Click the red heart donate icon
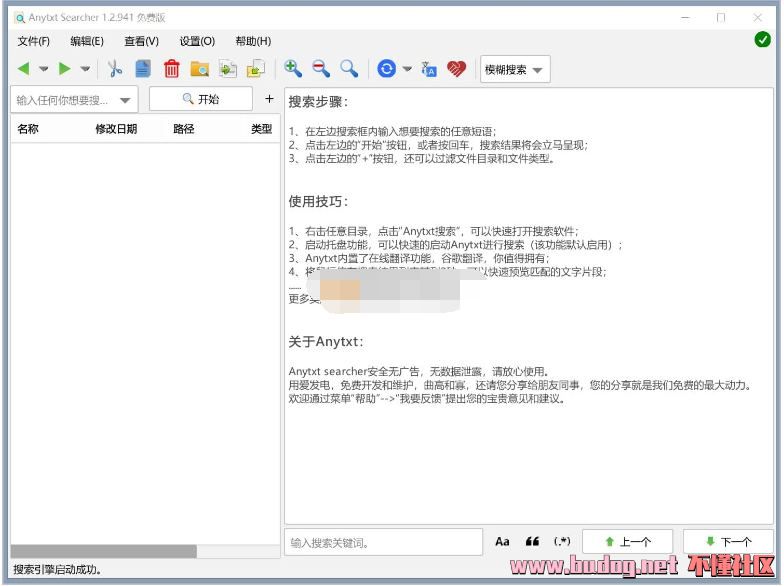The image size is (784, 586). (456, 69)
